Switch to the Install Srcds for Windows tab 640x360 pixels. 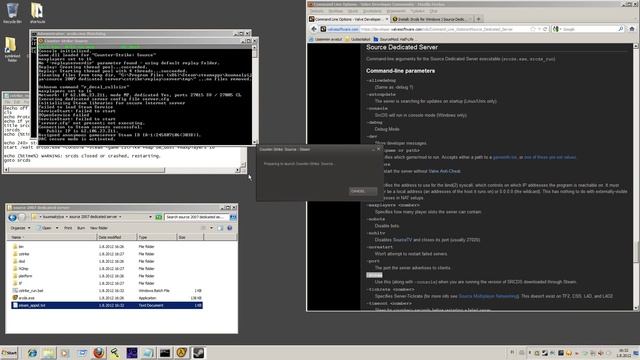click(x=431, y=19)
